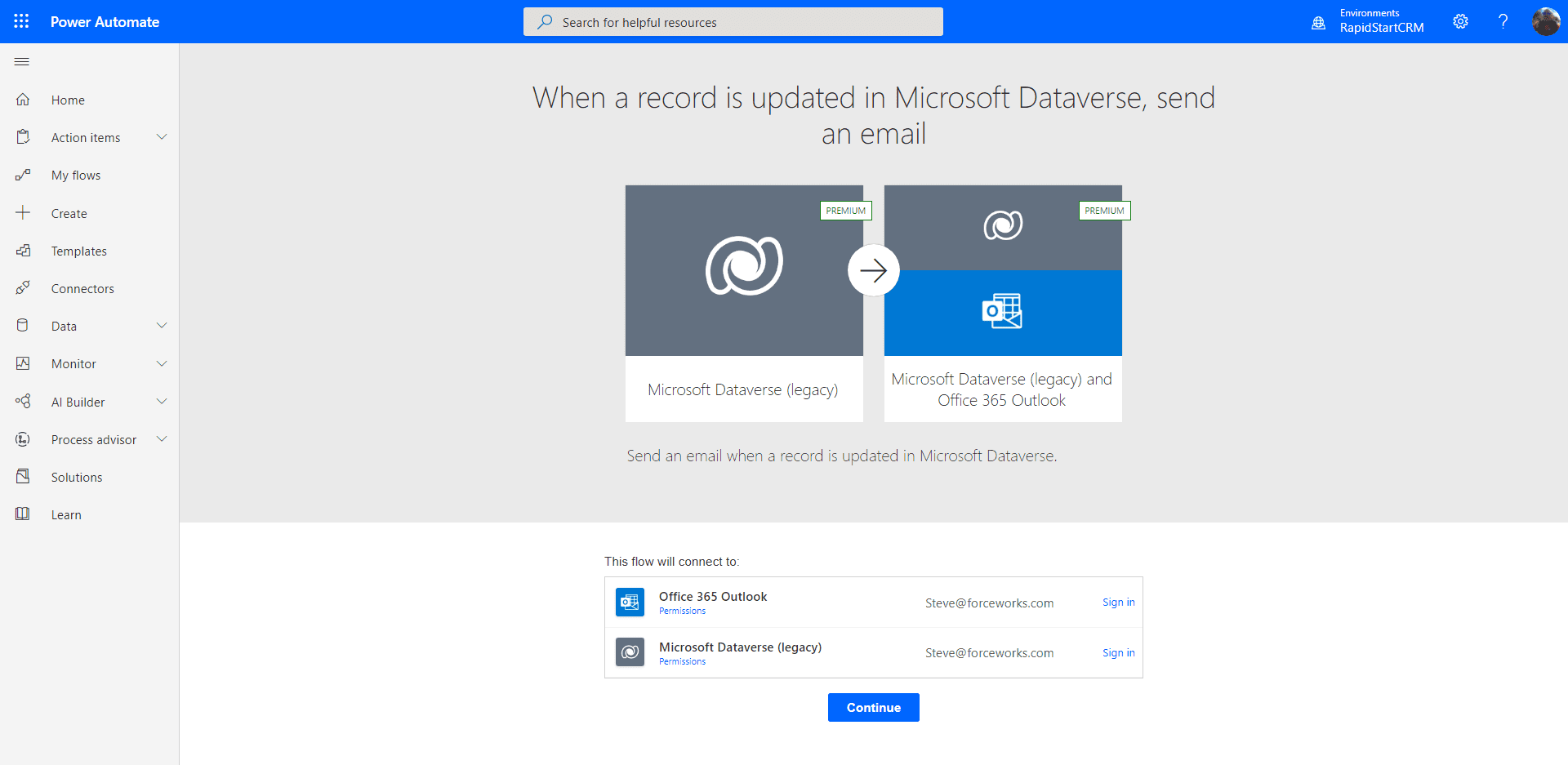Expand the Monitor section
Image resolution: width=1568 pixels, height=765 pixels.
coord(162,363)
